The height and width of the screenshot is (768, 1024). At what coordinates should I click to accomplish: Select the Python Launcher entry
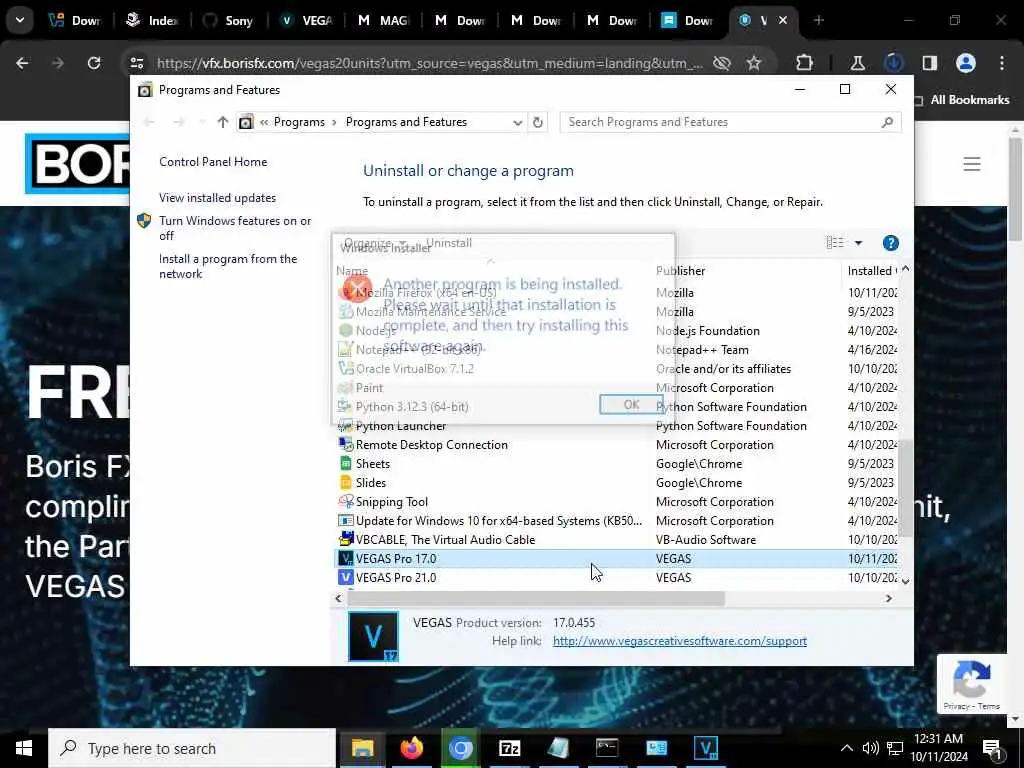[x=401, y=426]
